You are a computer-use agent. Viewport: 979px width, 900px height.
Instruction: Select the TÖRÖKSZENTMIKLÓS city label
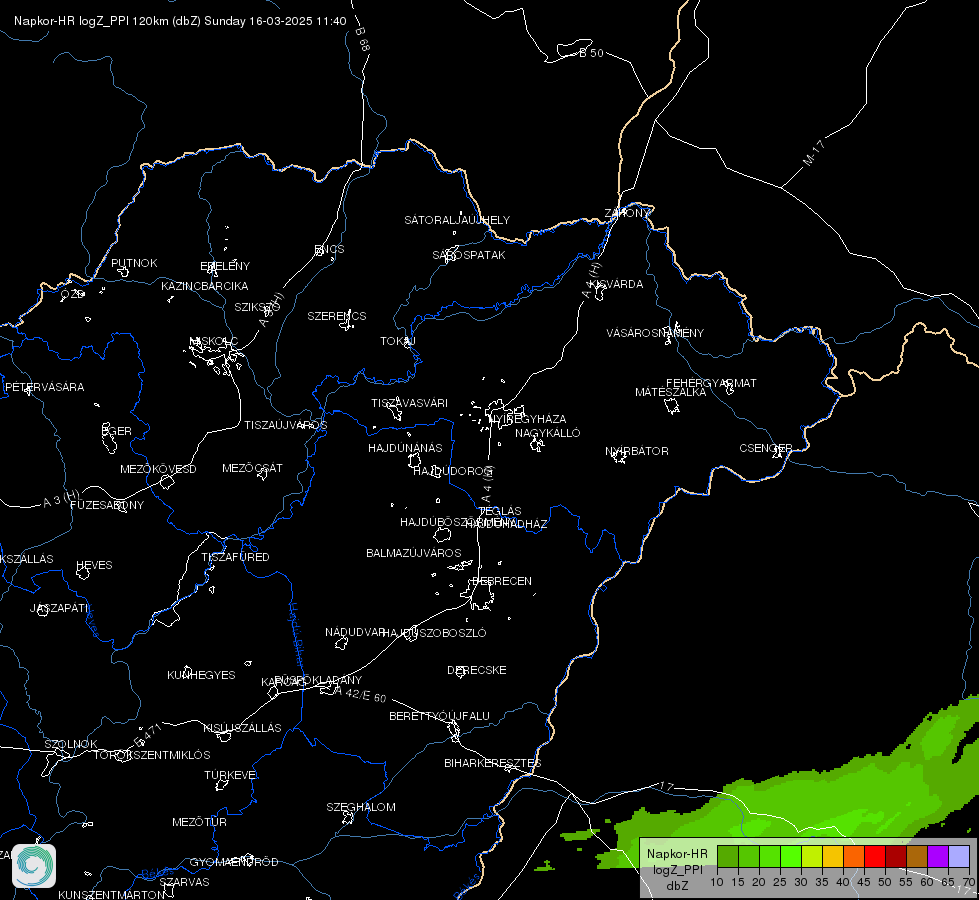click(x=152, y=755)
